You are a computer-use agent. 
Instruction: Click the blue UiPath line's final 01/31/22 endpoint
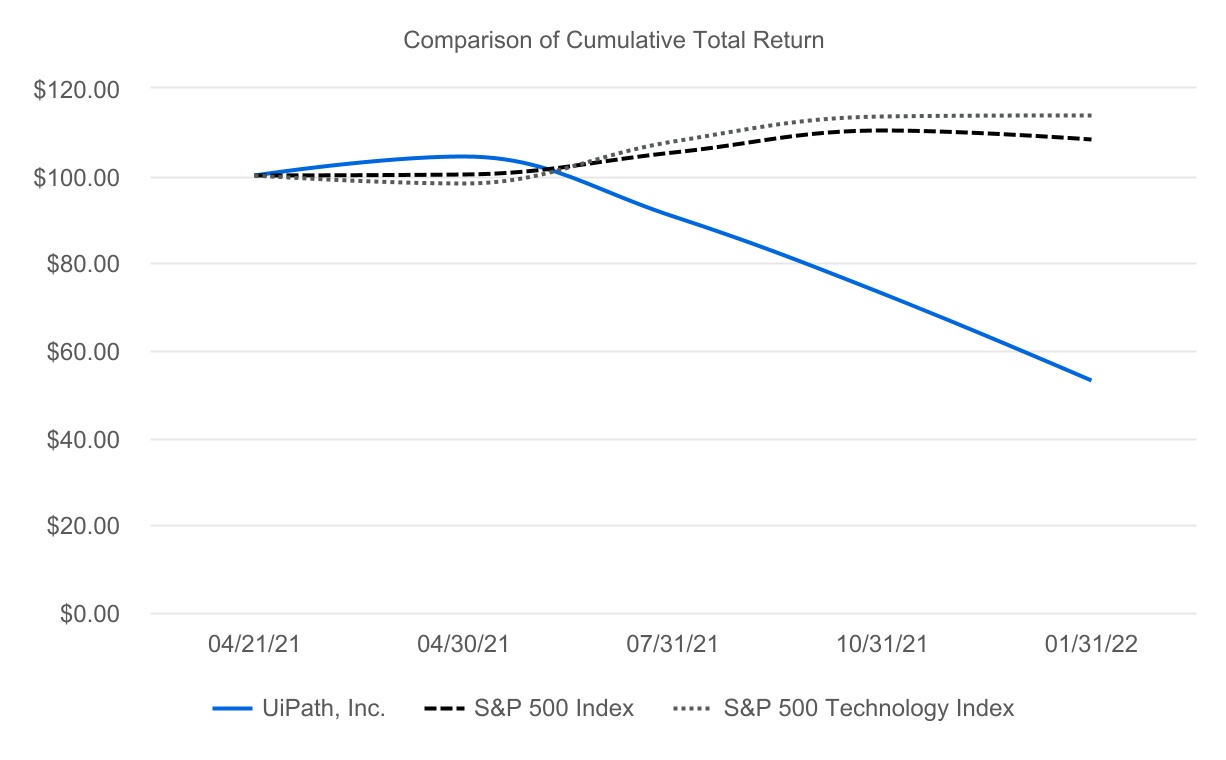pyautogui.click(x=1090, y=380)
